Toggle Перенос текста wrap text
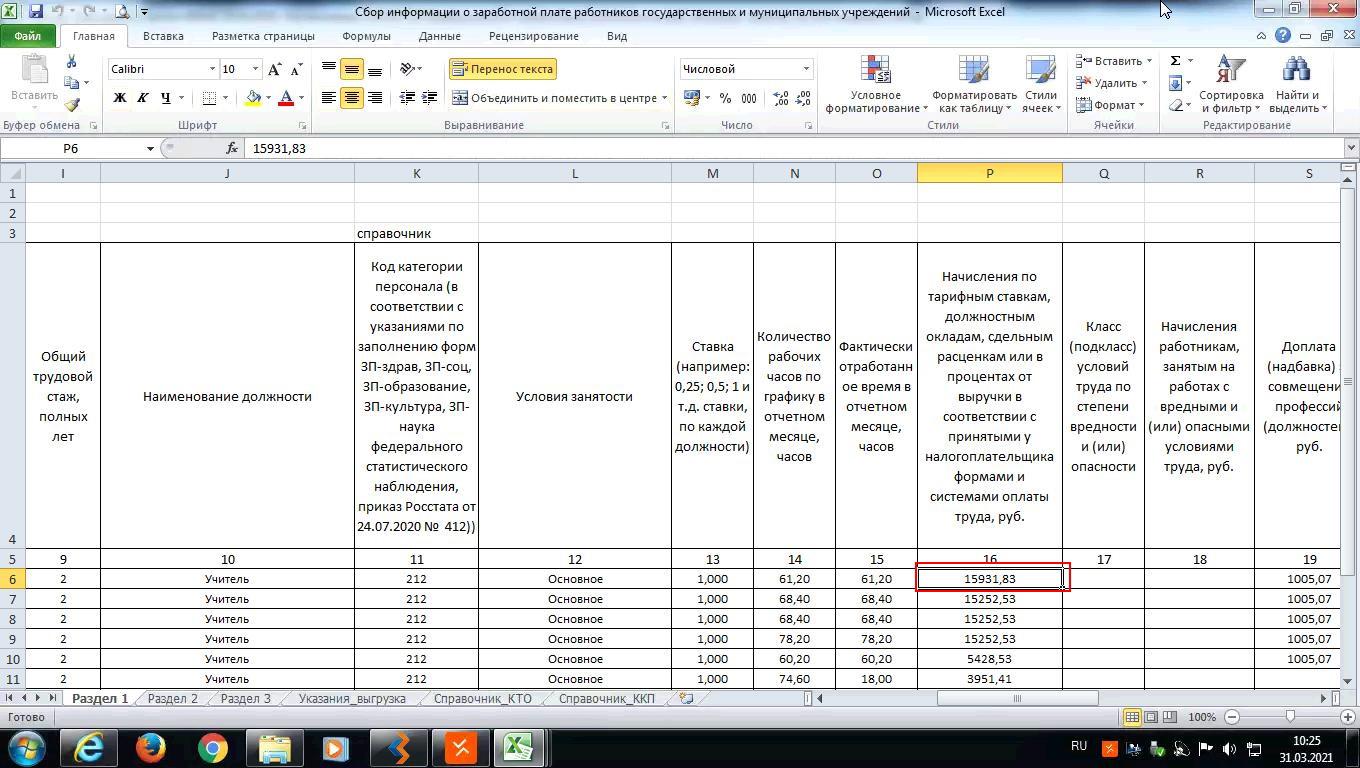Image resolution: width=1360 pixels, height=768 pixels. click(503, 69)
